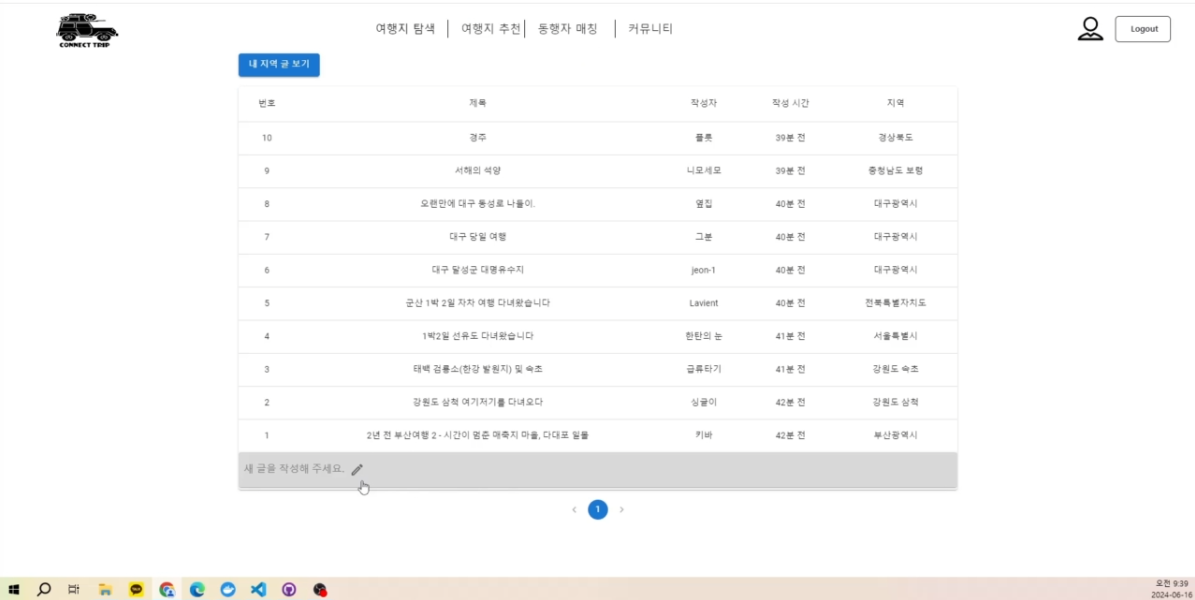Select page 1 in pagination
The height and width of the screenshot is (600, 1195).
pyautogui.click(x=597, y=510)
